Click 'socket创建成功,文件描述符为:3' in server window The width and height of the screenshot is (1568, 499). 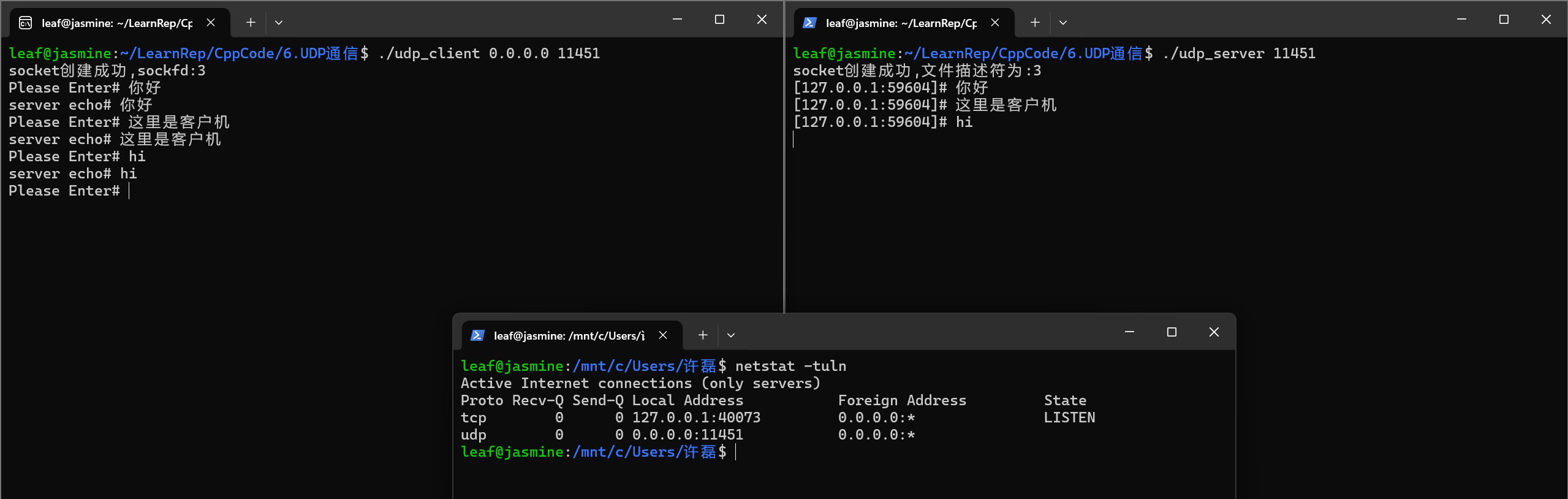[917, 70]
